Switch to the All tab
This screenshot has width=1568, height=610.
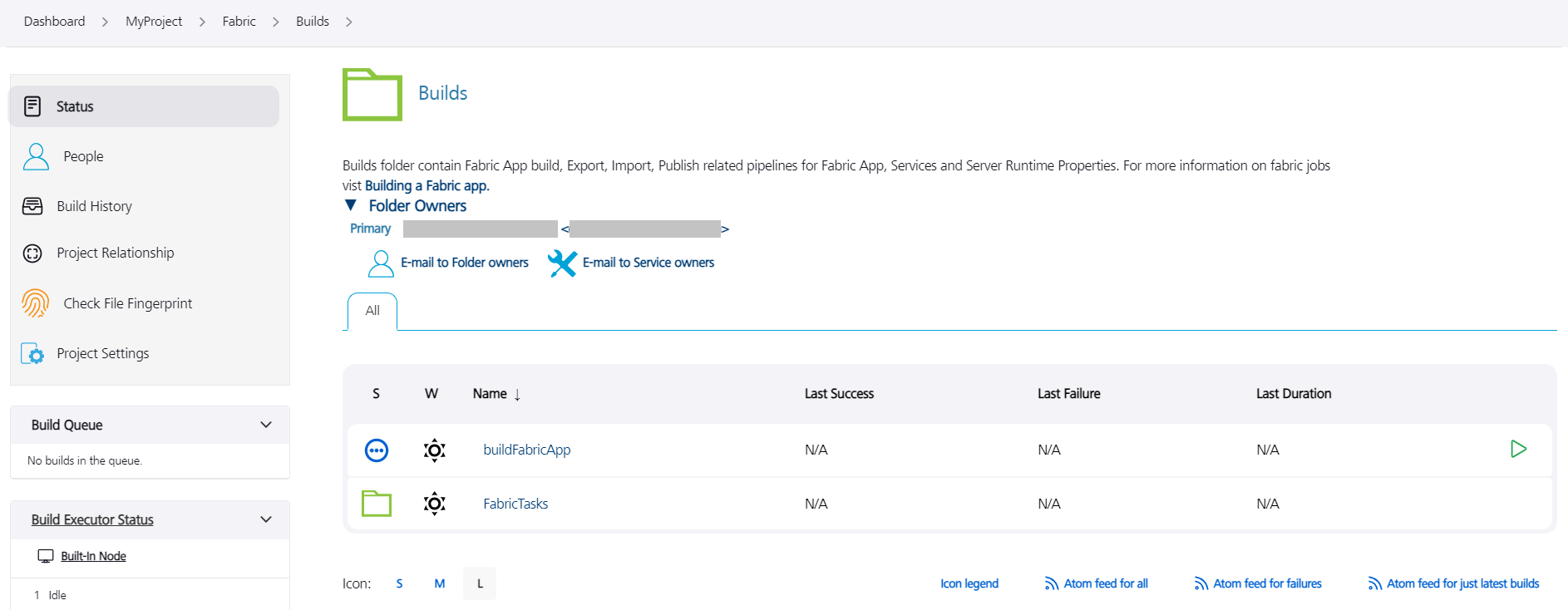372,311
